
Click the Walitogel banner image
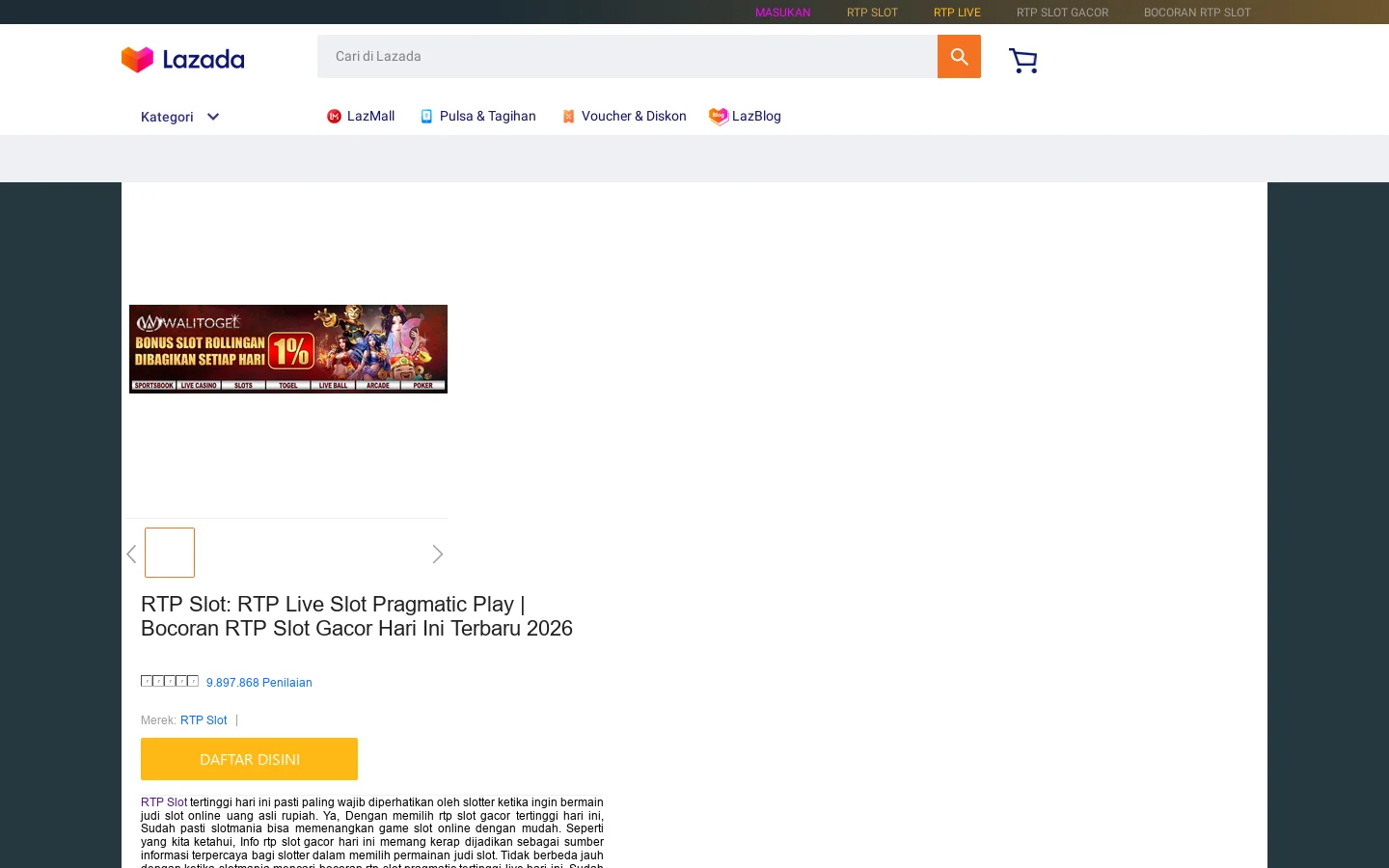pyautogui.click(x=288, y=349)
